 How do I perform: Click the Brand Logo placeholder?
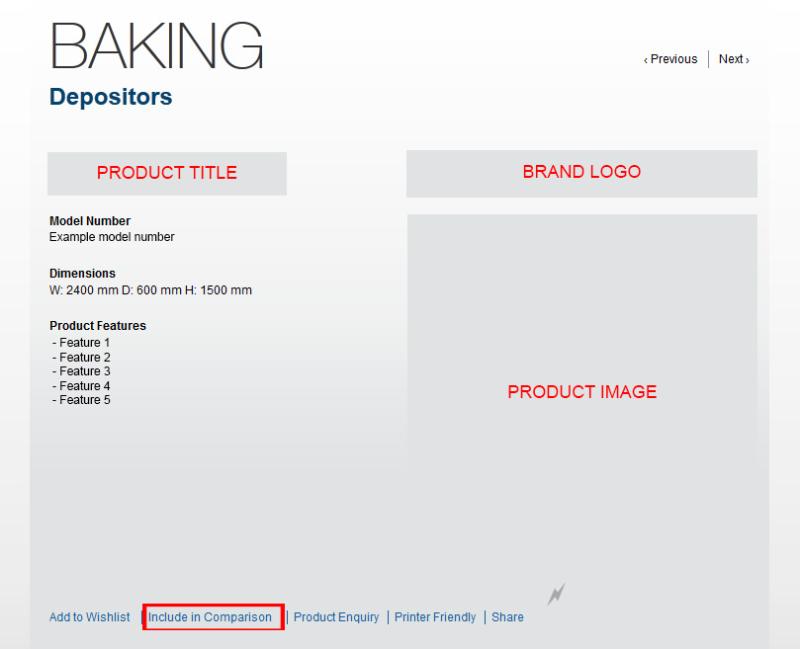coord(581,172)
